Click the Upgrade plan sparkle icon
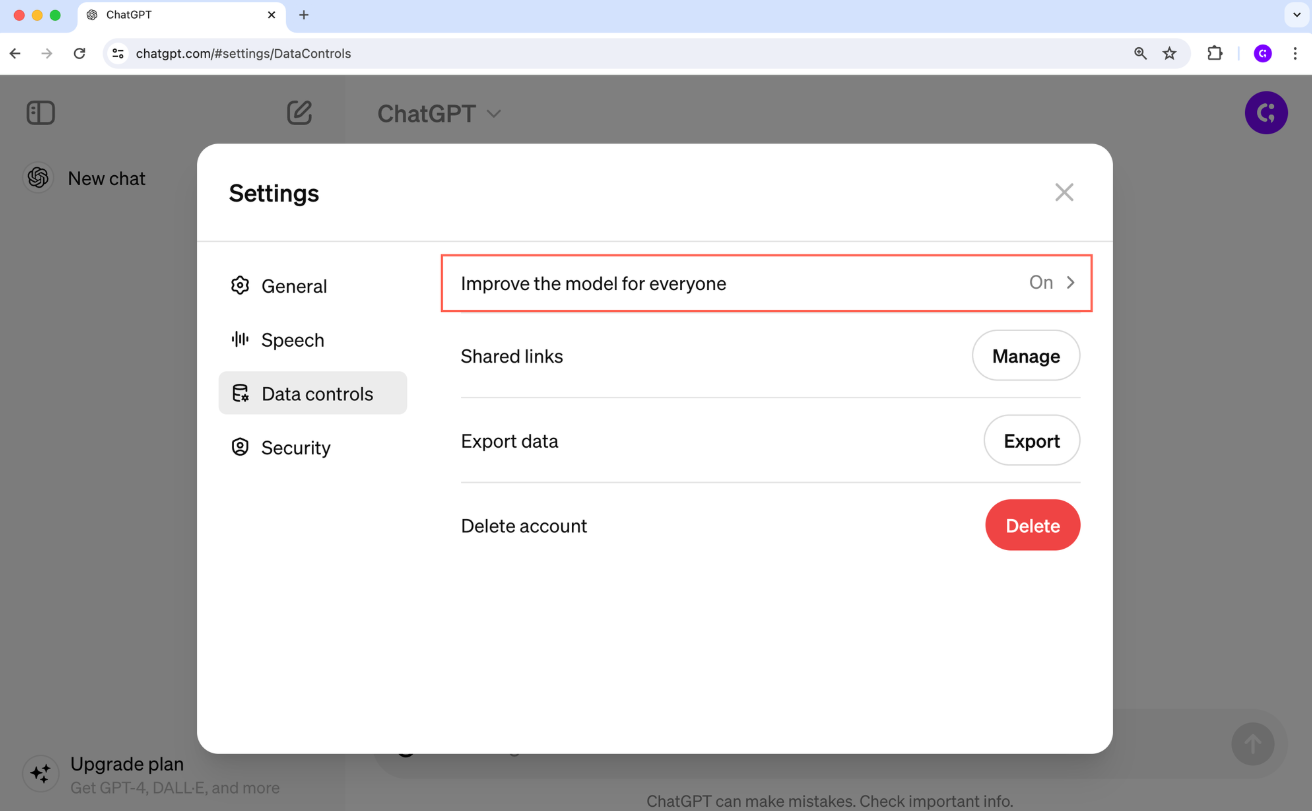 tap(40, 773)
